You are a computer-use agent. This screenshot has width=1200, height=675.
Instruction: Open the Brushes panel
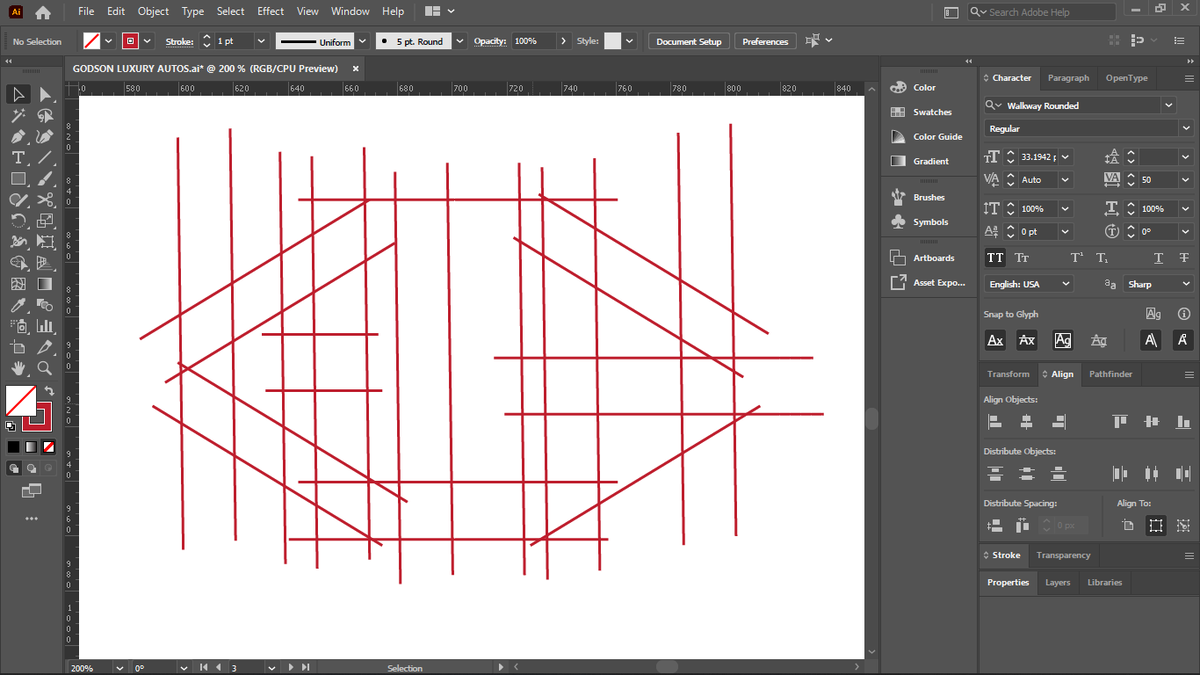pos(929,197)
